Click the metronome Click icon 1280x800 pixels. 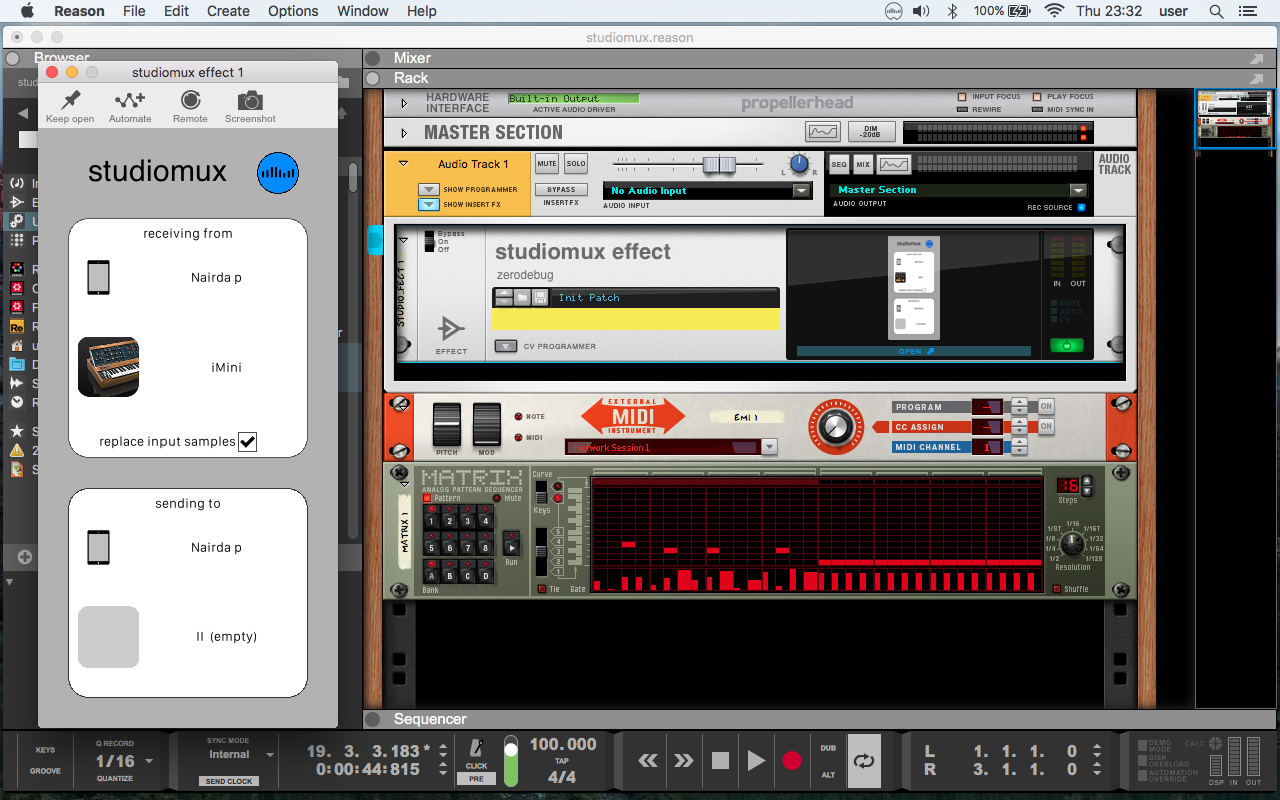coord(478,748)
